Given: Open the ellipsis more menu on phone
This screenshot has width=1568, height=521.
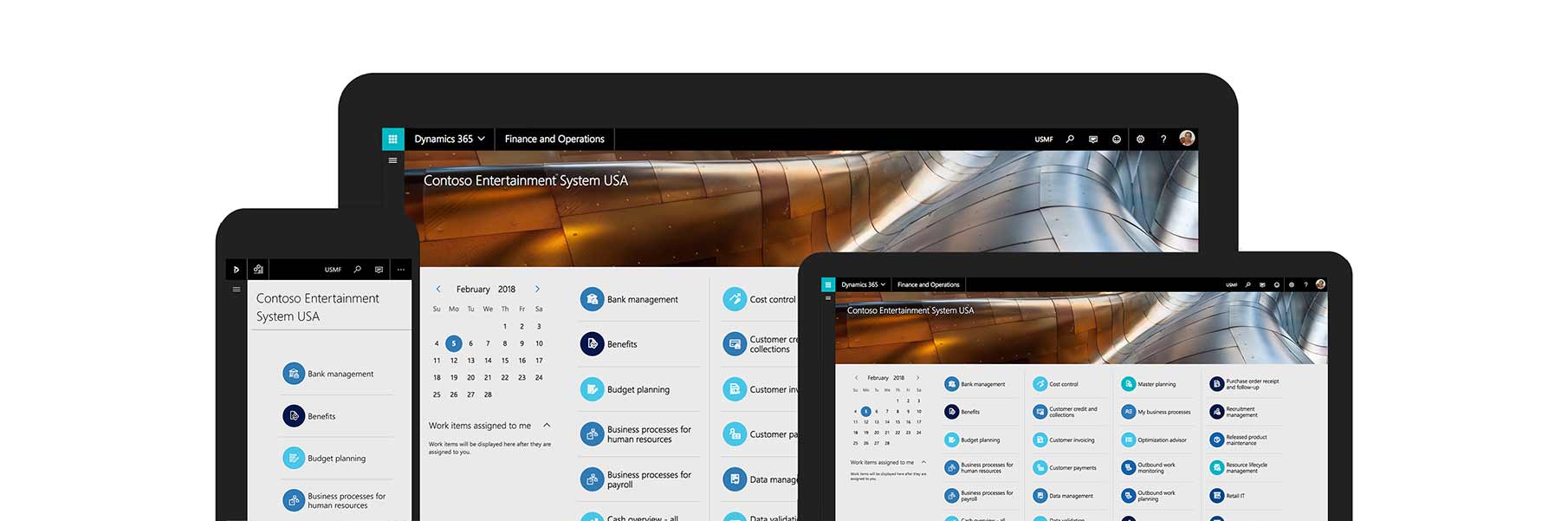Looking at the screenshot, I should pos(401,270).
